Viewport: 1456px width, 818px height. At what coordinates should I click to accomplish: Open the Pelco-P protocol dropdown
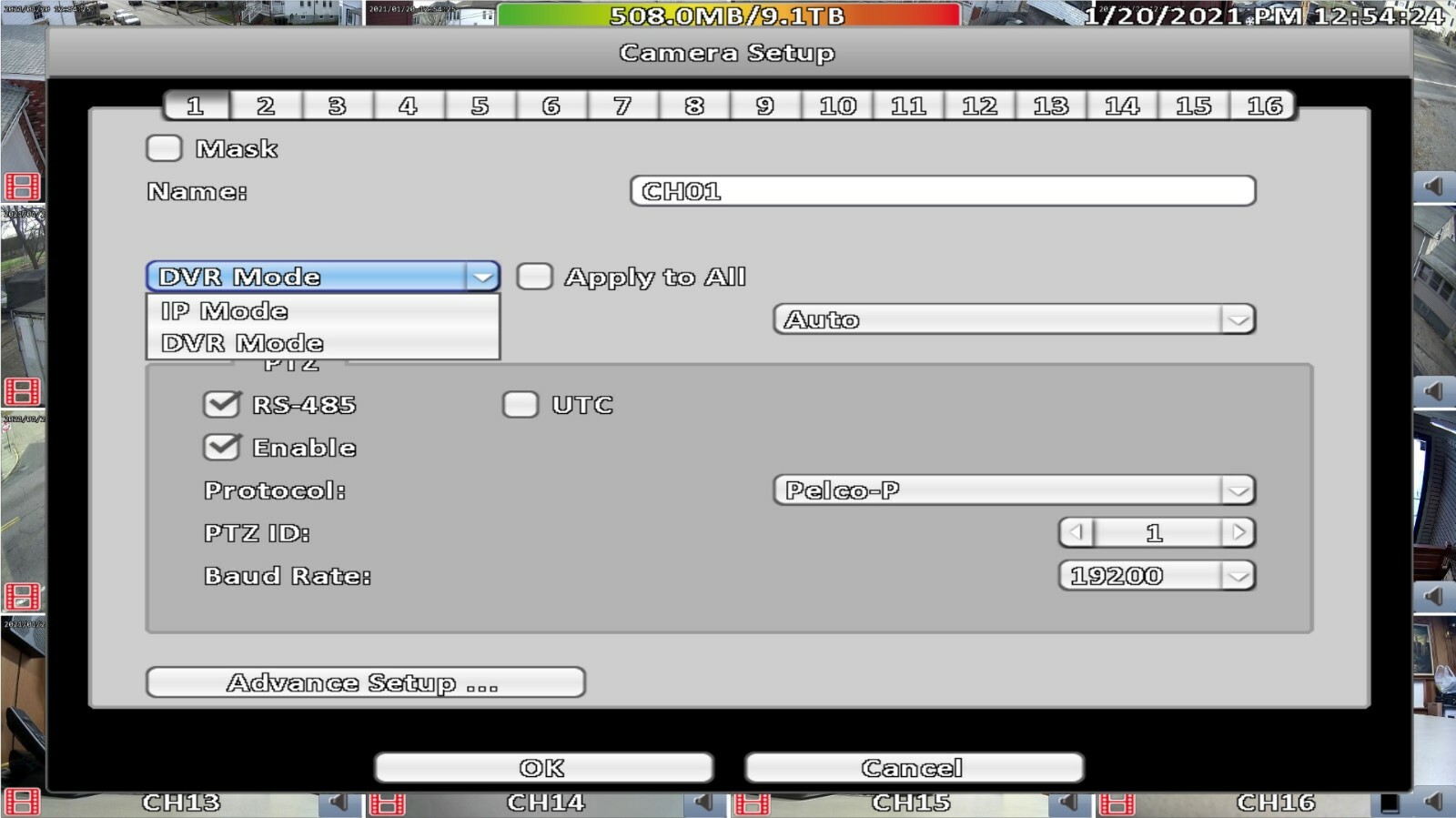click(x=1014, y=490)
